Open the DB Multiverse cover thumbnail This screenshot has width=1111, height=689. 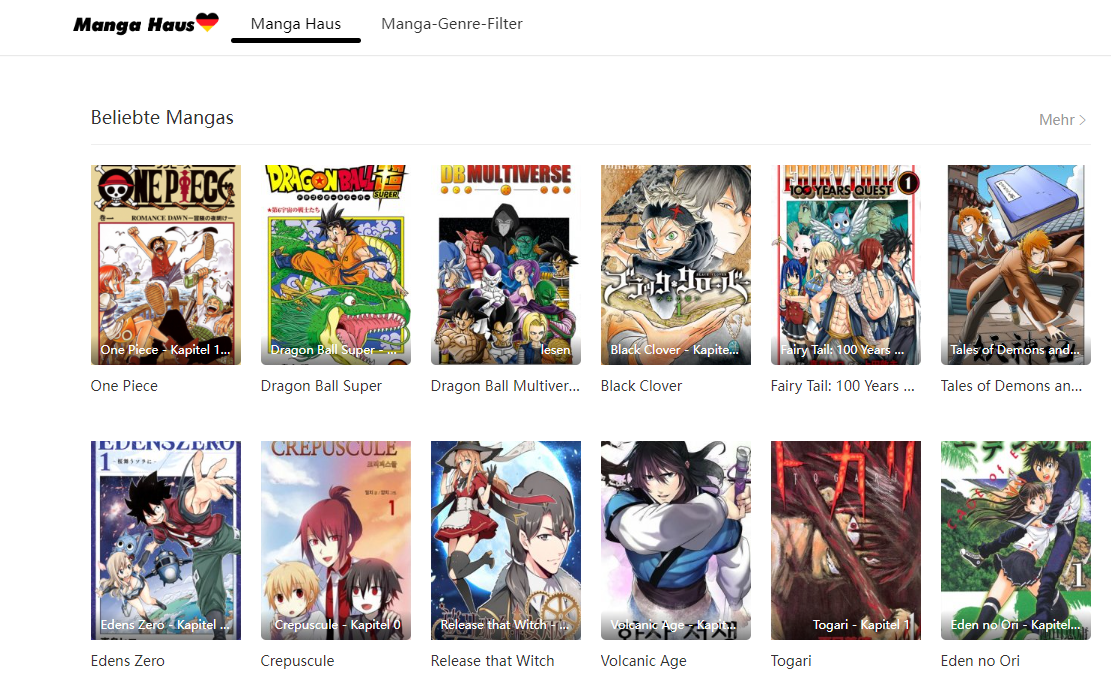(506, 265)
